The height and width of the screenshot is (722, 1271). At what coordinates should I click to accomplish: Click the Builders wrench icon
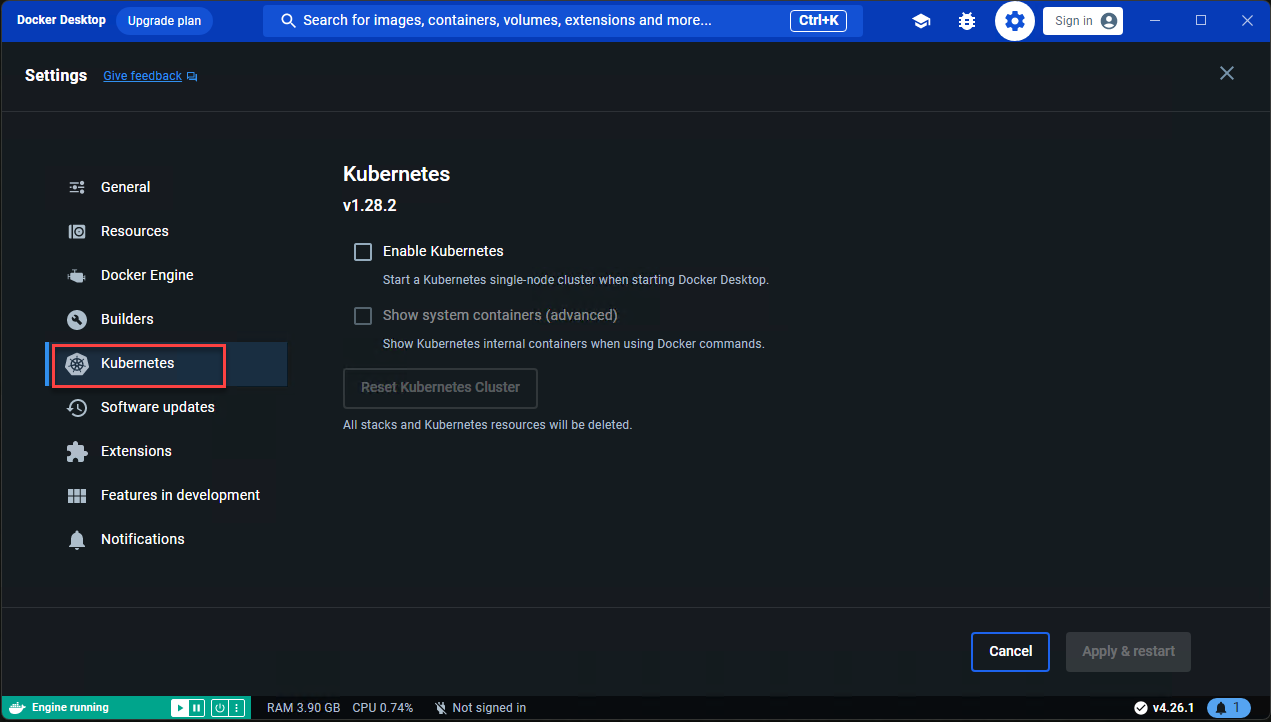click(77, 319)
